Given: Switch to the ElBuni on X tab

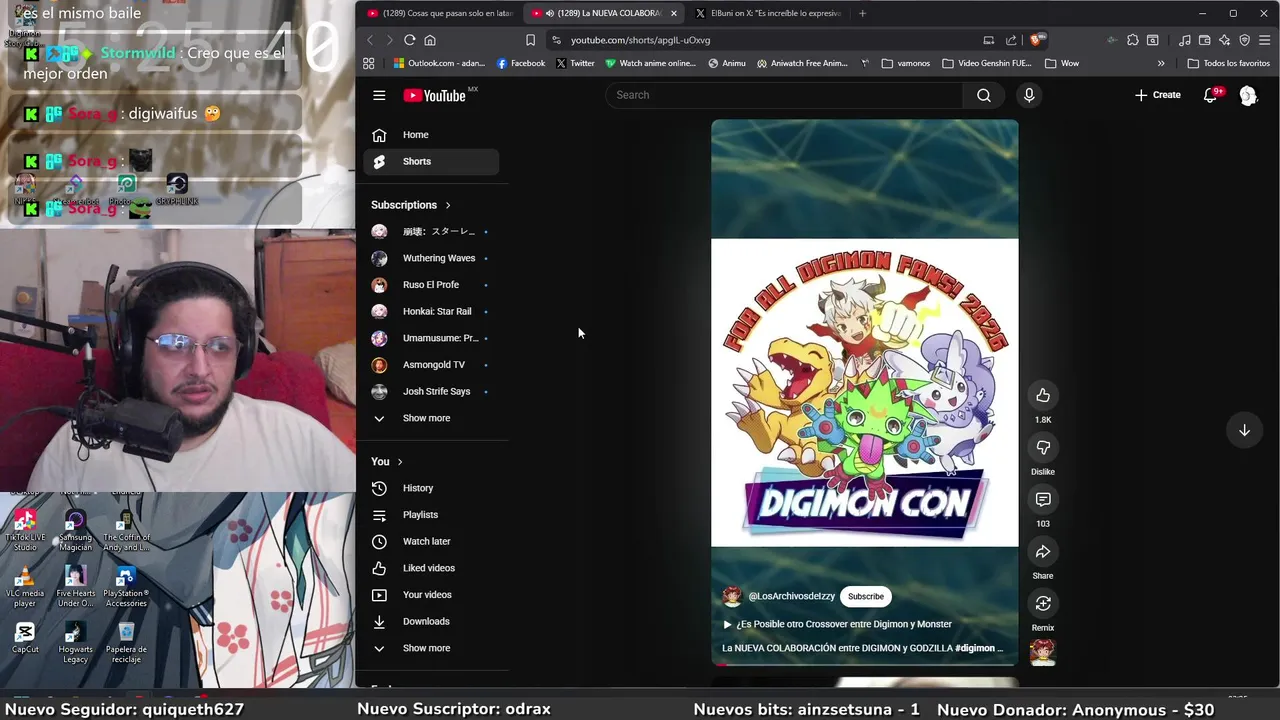Looking at the screenshot, I should point(768,13).
